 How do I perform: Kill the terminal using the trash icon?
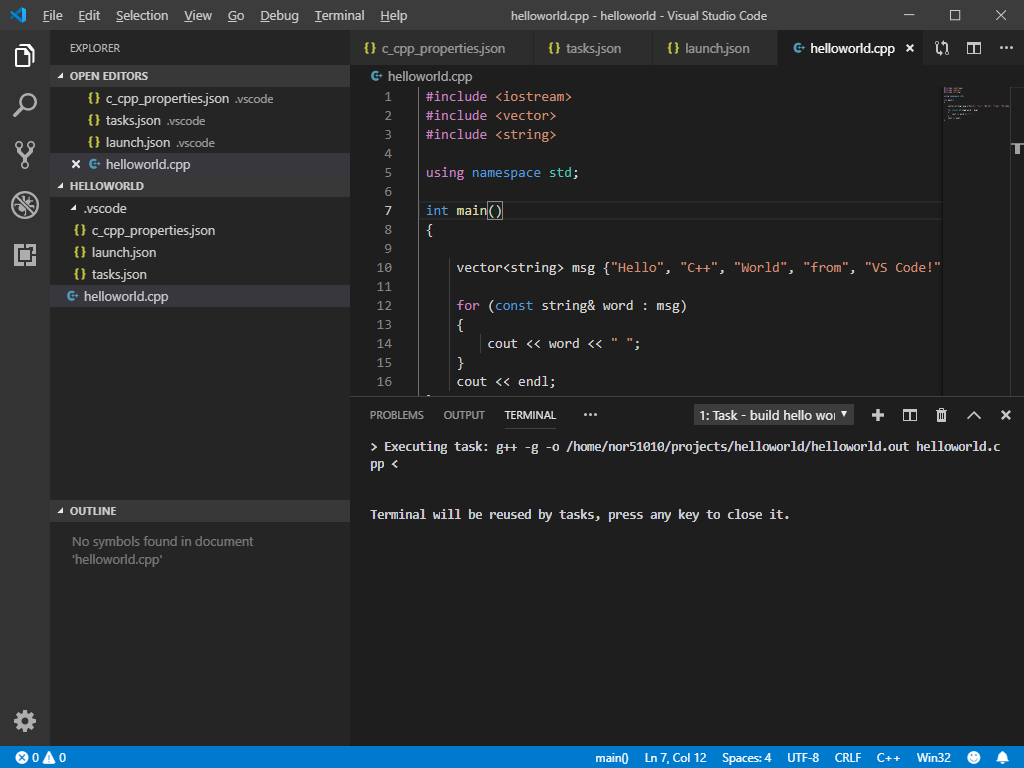(x=941, y=414)
